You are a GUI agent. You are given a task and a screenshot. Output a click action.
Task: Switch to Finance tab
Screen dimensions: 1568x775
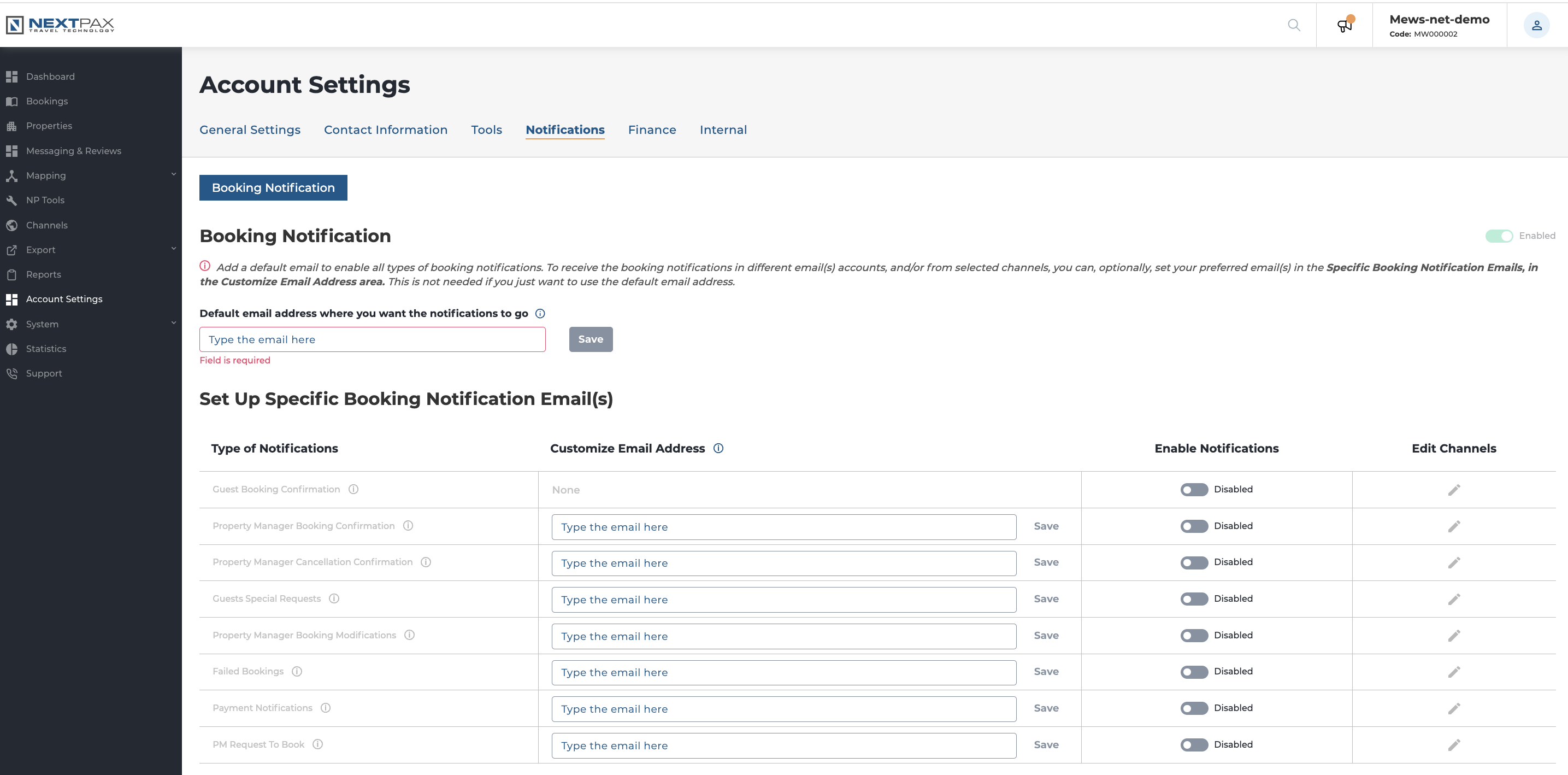point(652,130)
